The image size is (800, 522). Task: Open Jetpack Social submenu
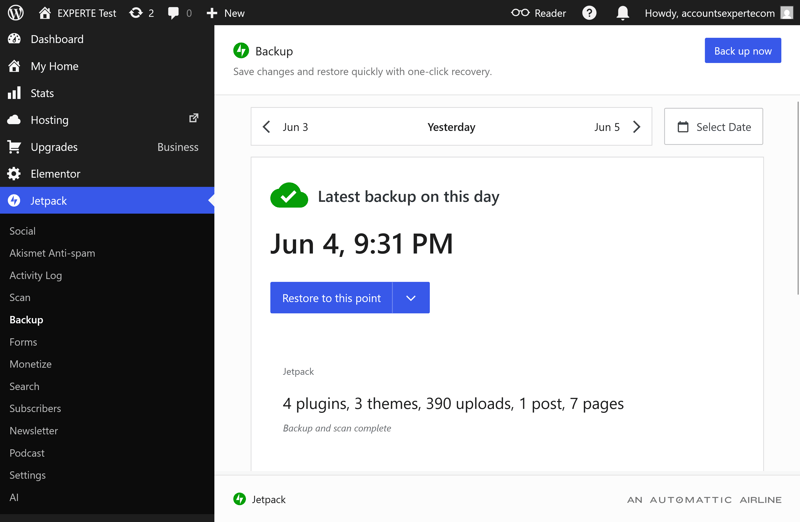[x=22, y=231]
